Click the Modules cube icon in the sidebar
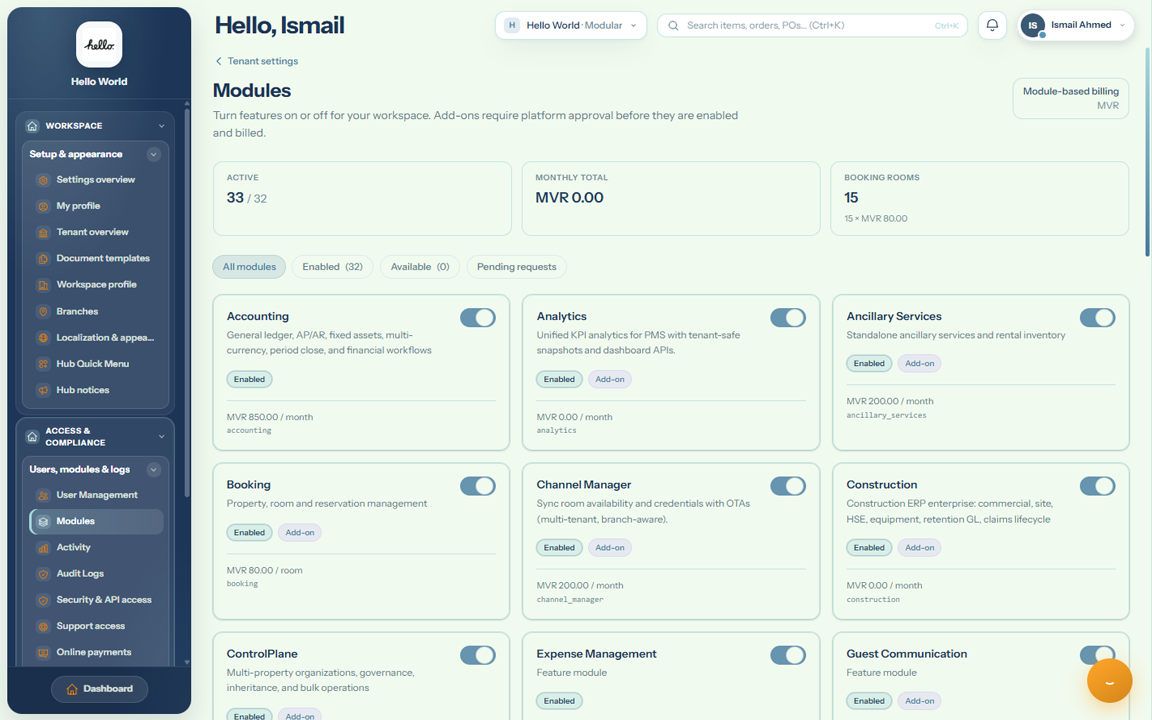The image size is (1152, 720). (x=43, y=522)
